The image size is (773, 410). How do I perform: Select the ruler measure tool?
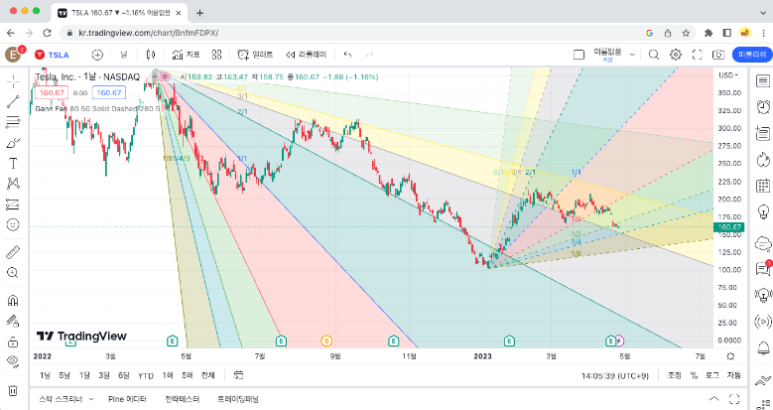(x=13, y=252)
